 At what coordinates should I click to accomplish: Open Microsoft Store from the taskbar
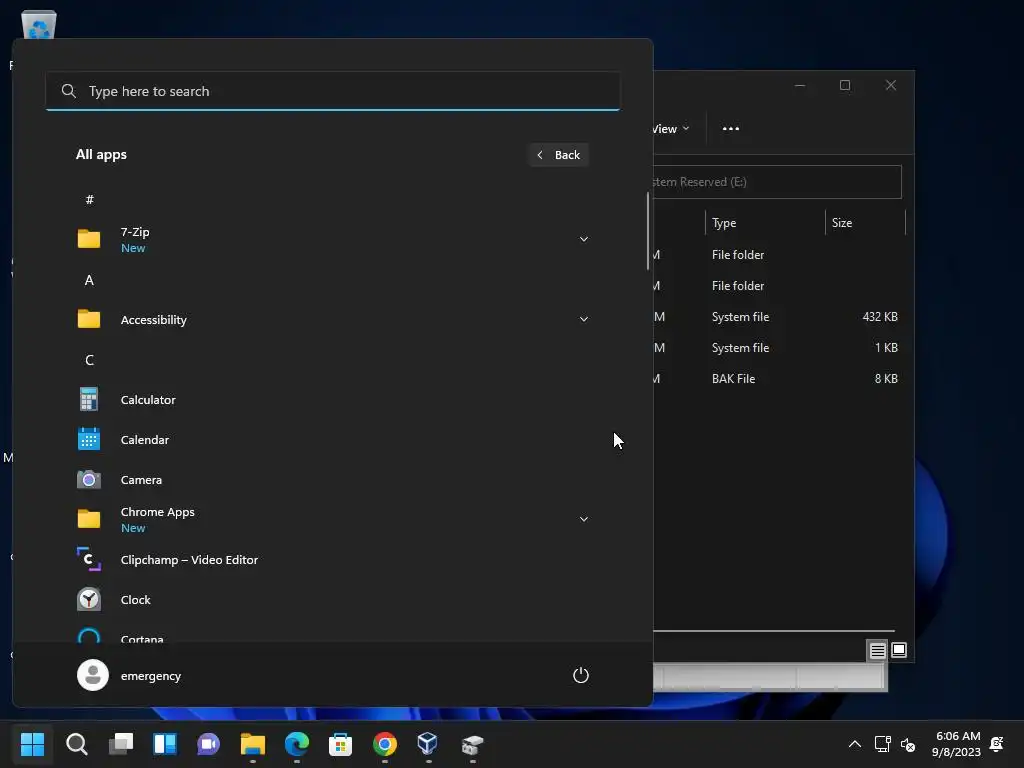pyautogui.click(x=340, y=744)
